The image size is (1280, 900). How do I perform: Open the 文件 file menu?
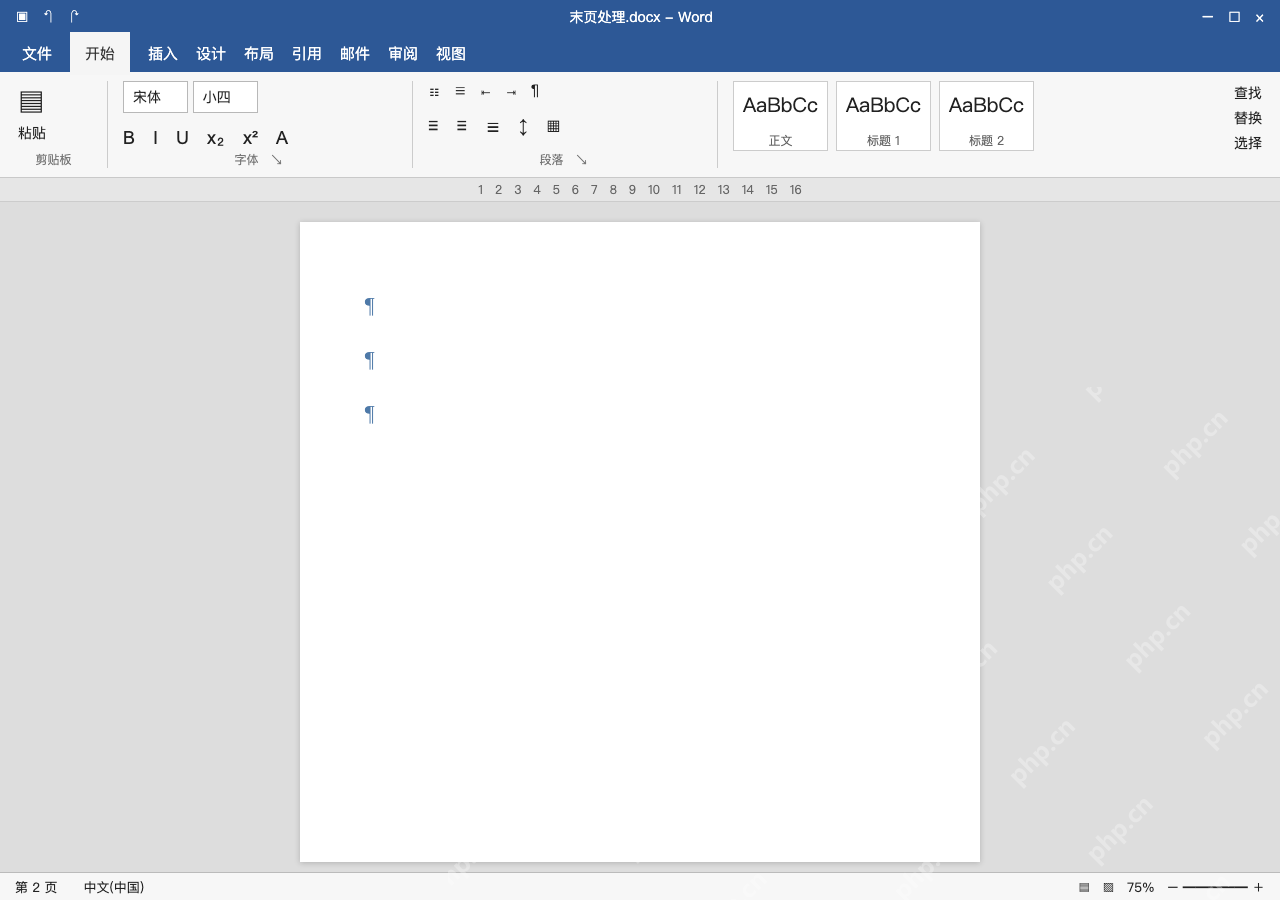click(x=37, y=54)
